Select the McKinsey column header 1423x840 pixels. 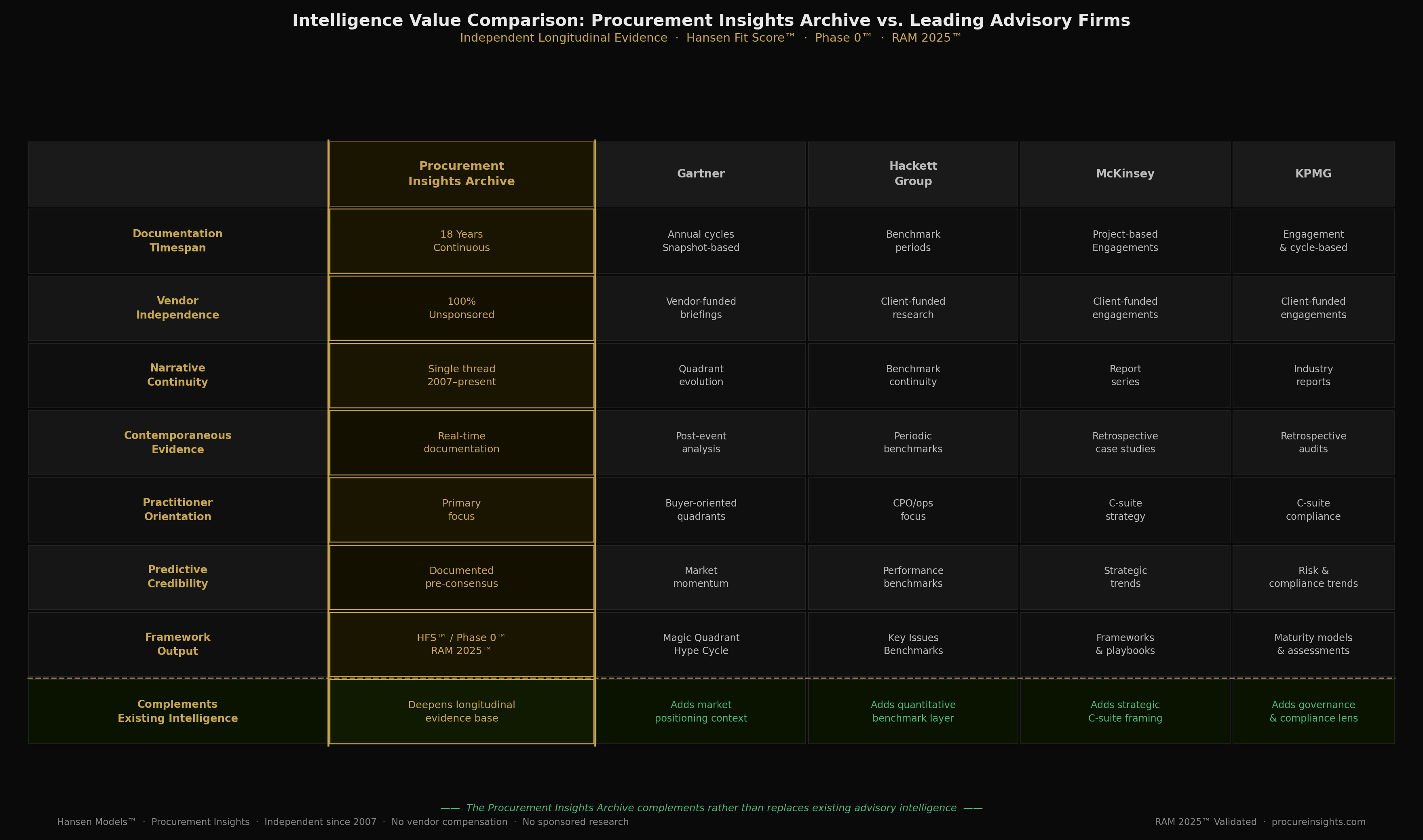point(1125,174)
